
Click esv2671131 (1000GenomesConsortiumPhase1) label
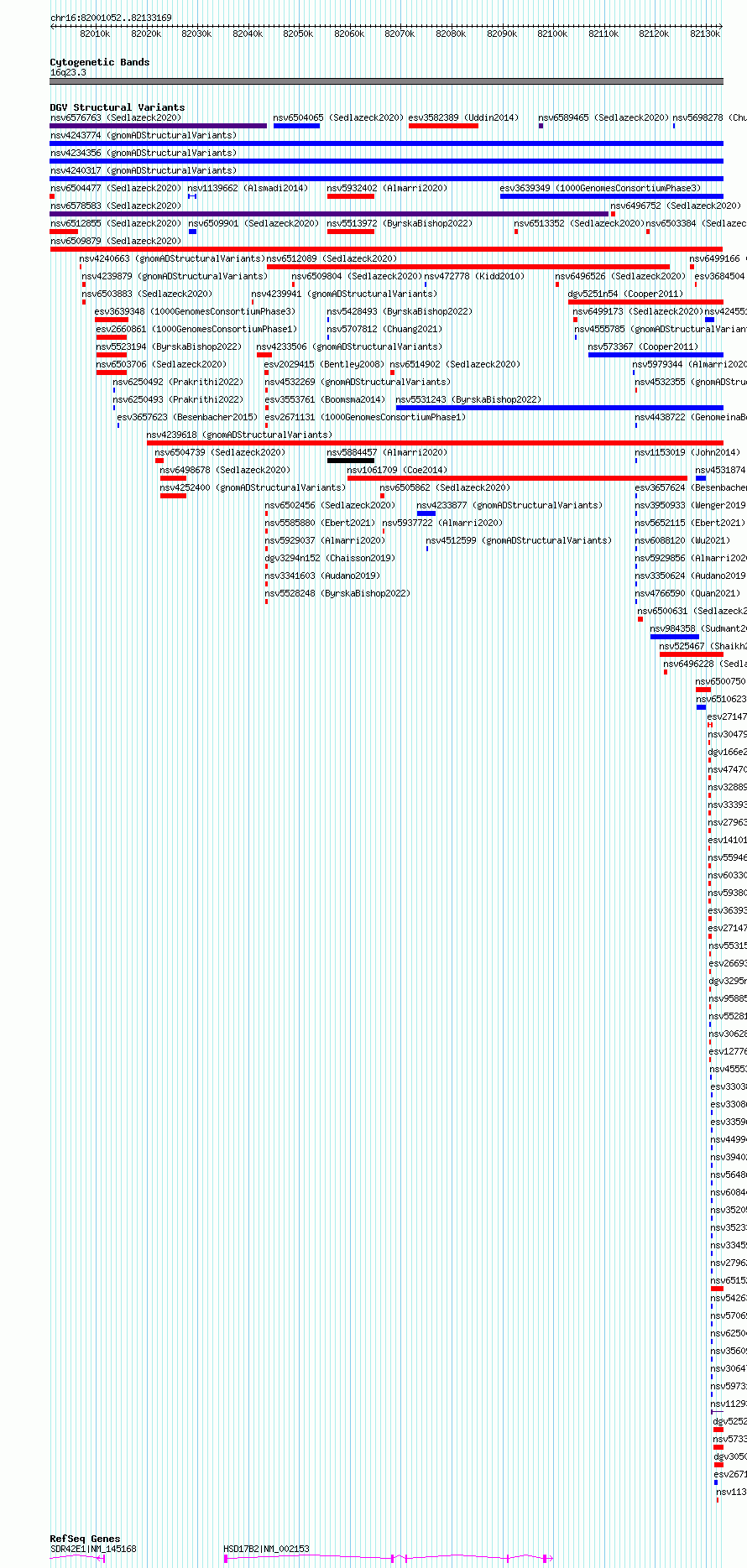[365, 417]
